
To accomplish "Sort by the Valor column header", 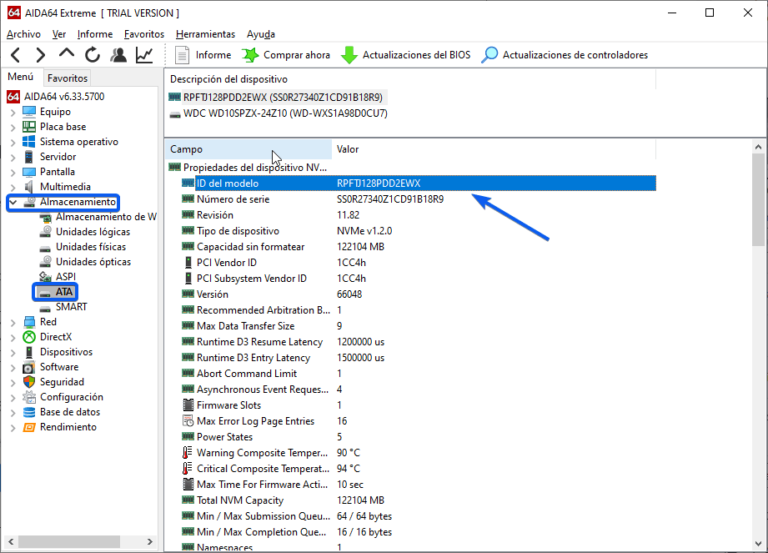I will pyautogui.click(x=494, y=149).
